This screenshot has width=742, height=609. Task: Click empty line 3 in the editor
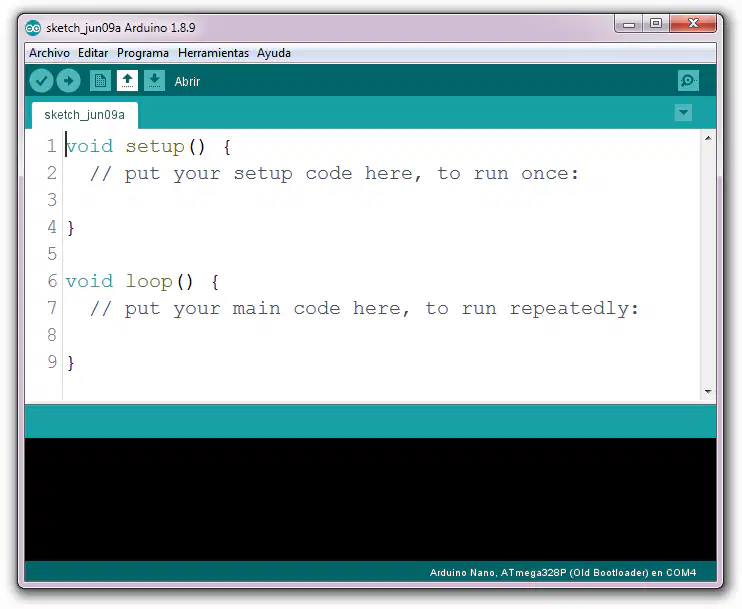pyautogui.click(x=381, y=200)
